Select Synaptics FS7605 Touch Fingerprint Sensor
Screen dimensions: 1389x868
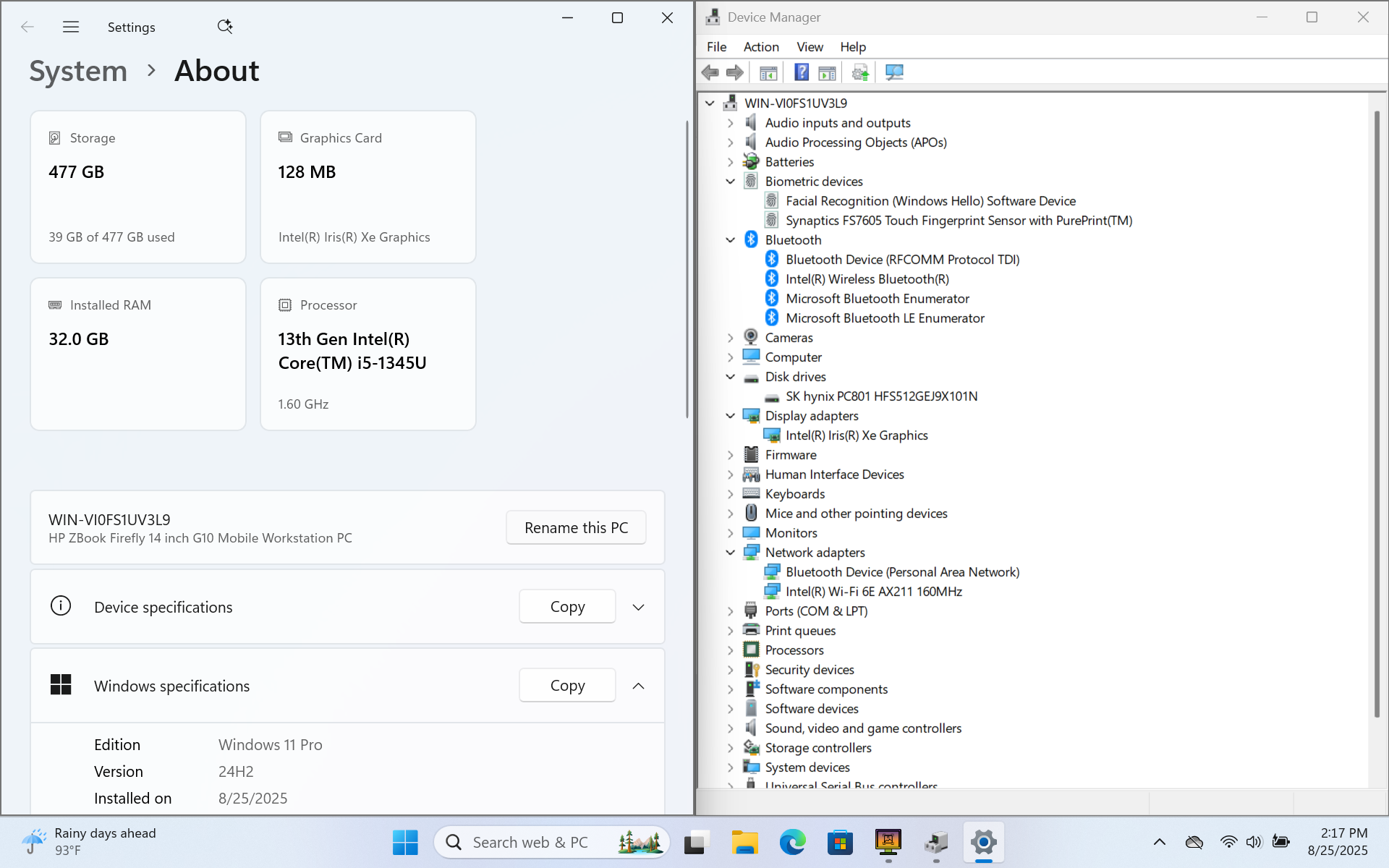click(959, 221)
